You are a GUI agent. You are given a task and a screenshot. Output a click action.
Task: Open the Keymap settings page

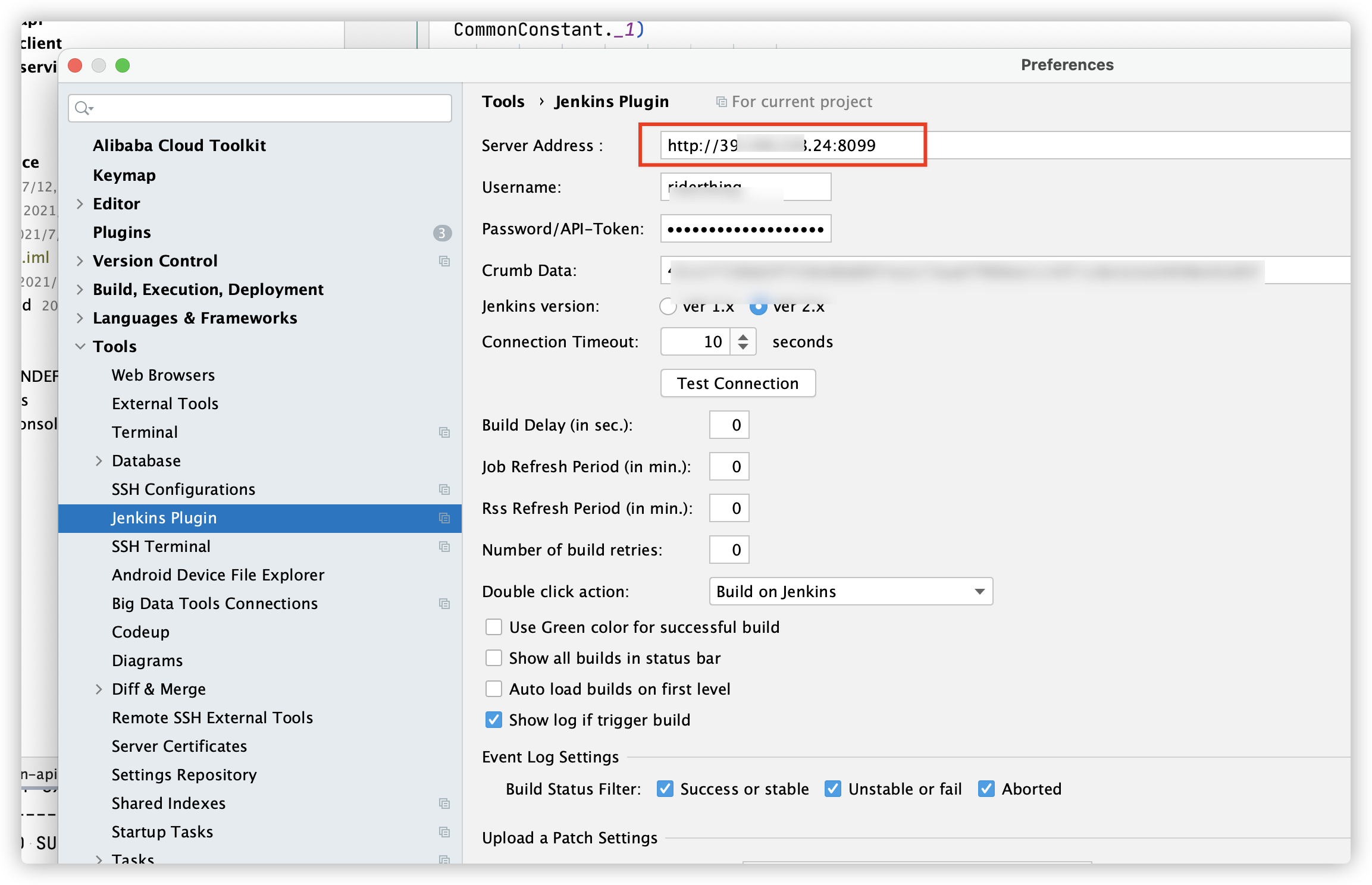[x=124, y=175]
